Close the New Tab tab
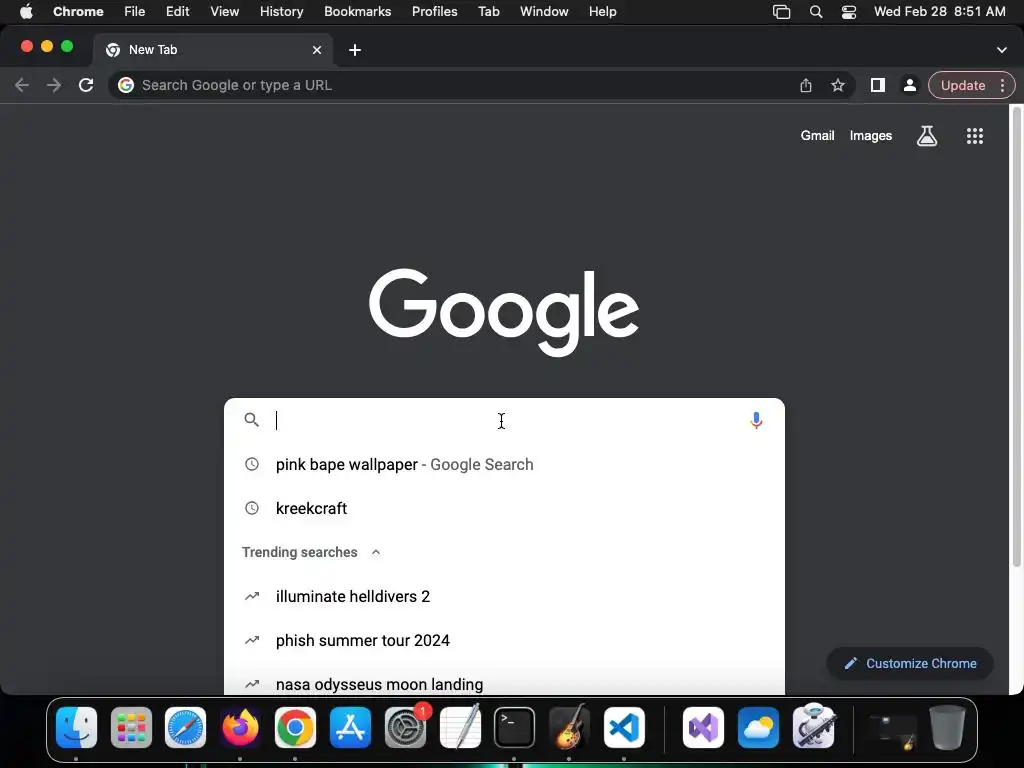The image size is (1024, 768). (x=317, y=50)
